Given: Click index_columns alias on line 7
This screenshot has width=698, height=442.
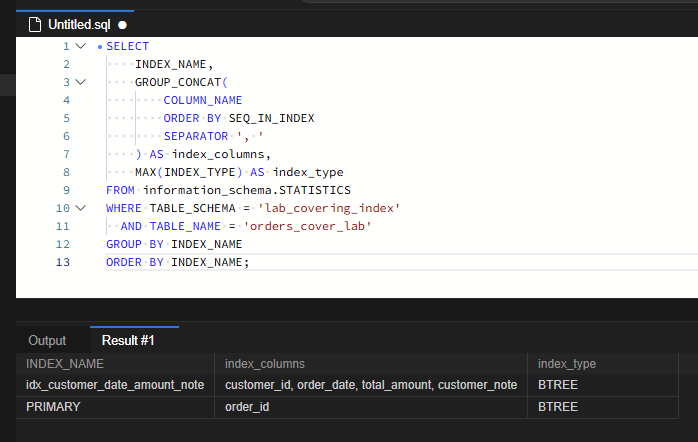Looking at the screenshot, I should pos(218,154).
